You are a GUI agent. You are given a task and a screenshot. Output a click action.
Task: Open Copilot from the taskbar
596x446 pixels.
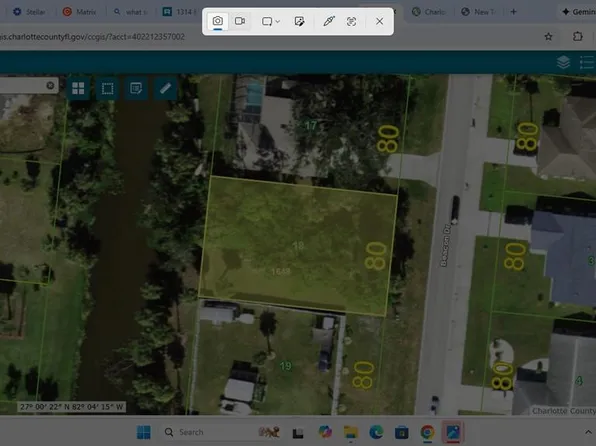point(325,432)
